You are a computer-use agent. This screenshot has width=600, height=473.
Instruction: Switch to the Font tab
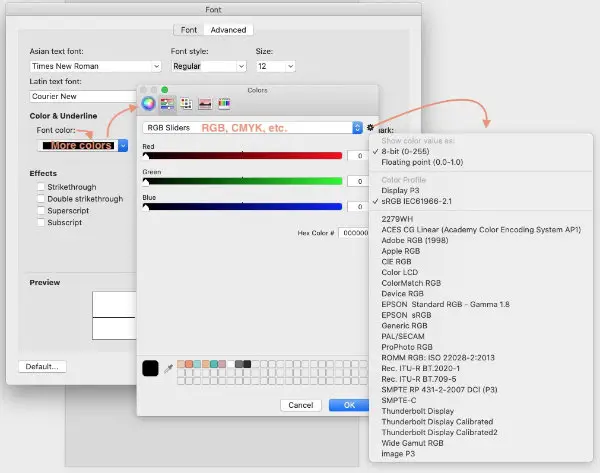(189, 30)
